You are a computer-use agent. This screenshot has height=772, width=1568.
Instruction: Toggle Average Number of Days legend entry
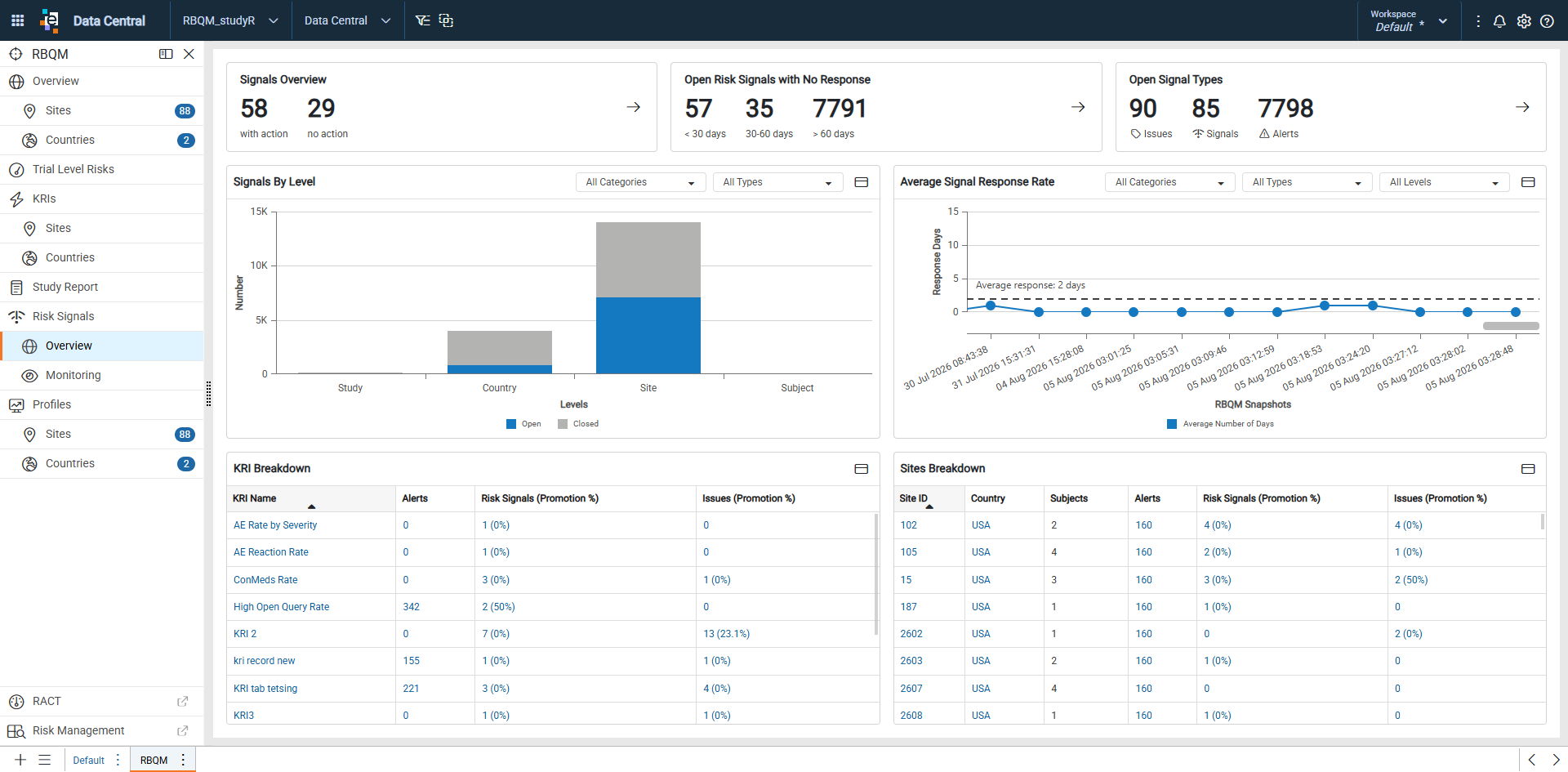click(1221, 424)
